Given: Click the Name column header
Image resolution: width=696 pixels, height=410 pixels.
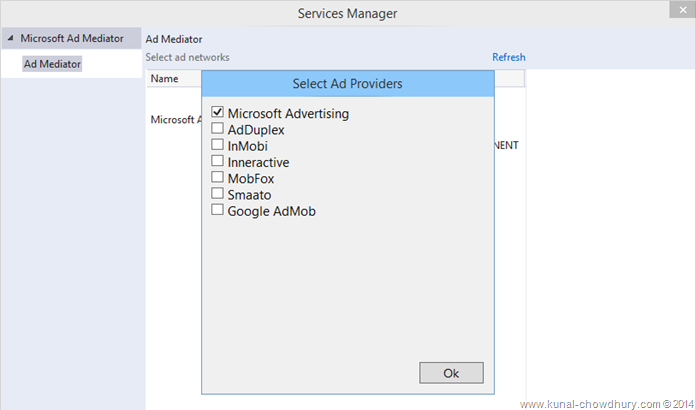Looking at the screenshot, I should 165,78.
